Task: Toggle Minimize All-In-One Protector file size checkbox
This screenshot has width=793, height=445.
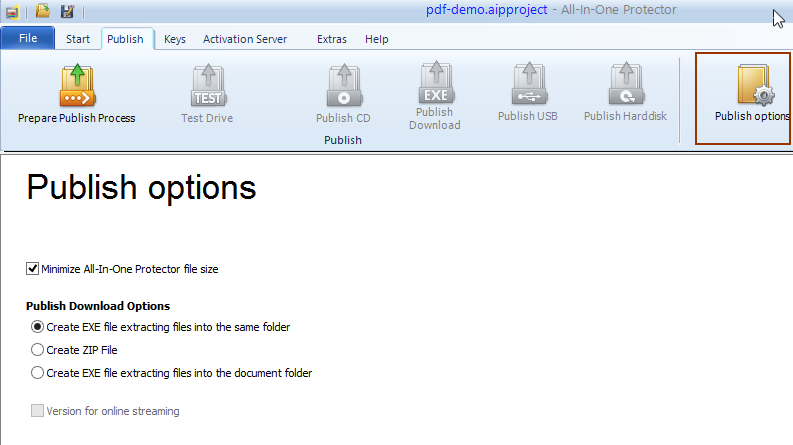Action: click(32, 269)
